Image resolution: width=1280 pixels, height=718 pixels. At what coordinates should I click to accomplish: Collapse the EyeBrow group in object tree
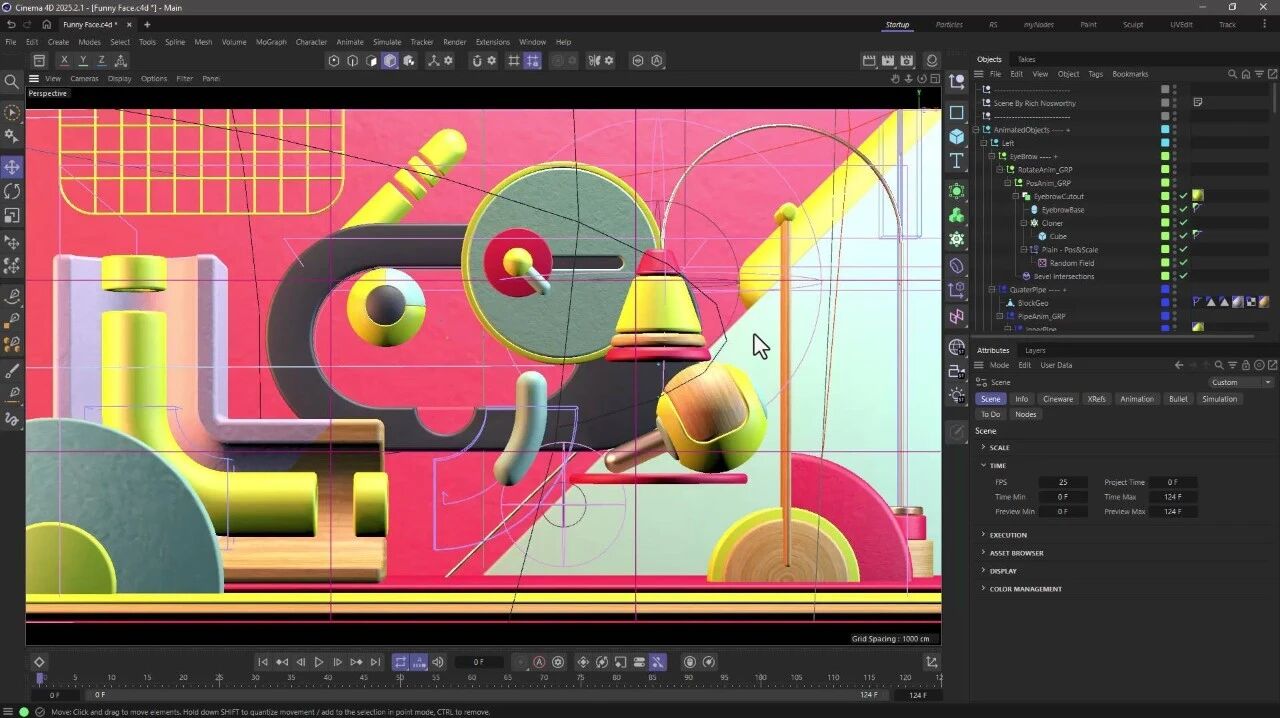click(x=992, y=157)
